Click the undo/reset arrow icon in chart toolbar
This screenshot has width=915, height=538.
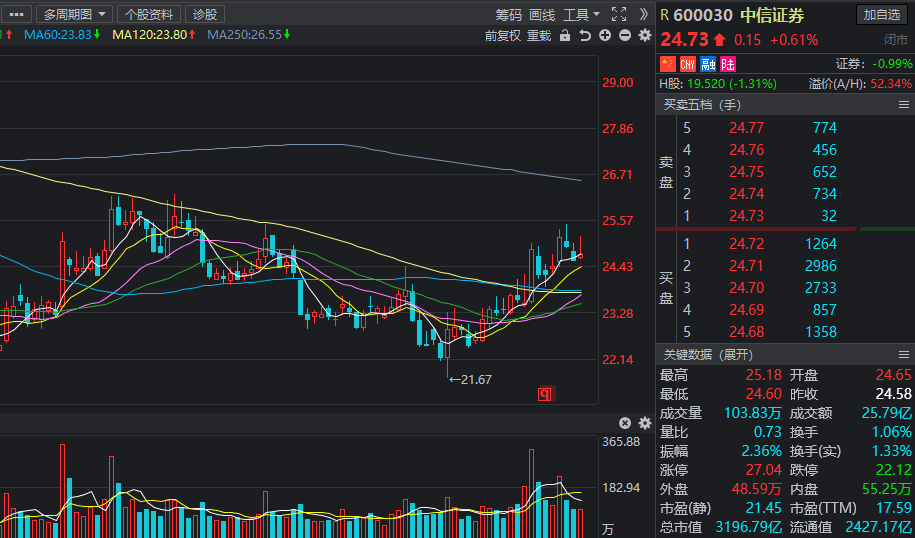585,36
